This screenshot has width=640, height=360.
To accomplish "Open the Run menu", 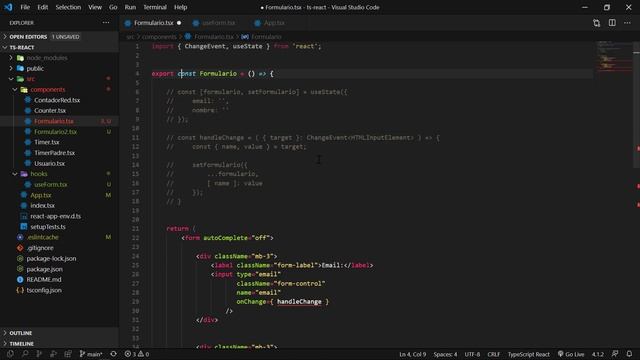I will pyautogui.click(x=130, y=7).
